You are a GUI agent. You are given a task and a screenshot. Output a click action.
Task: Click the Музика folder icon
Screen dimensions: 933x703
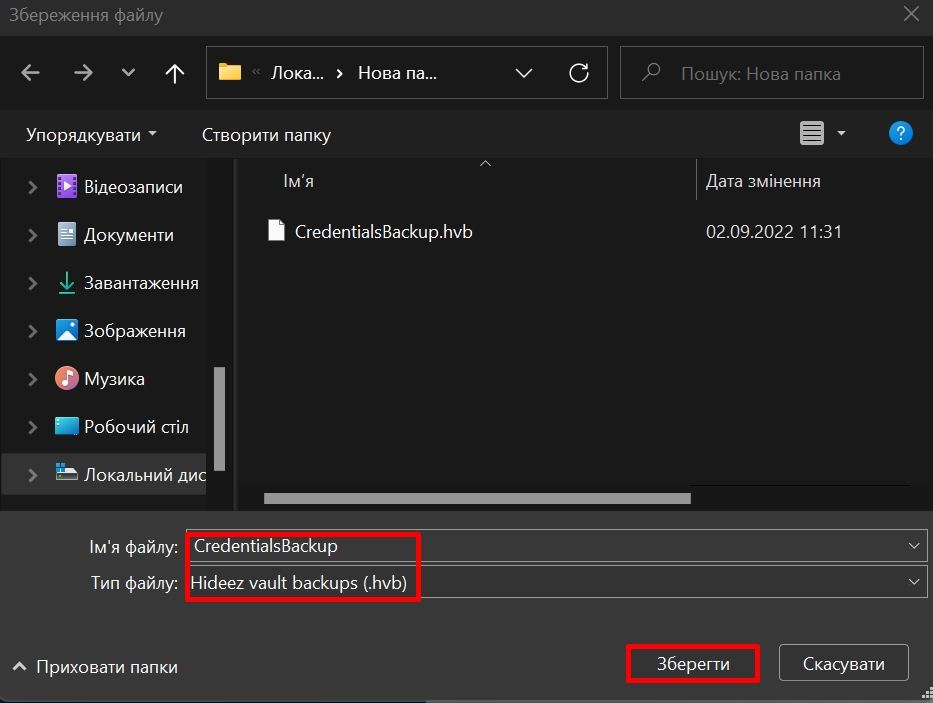[67, 379]
